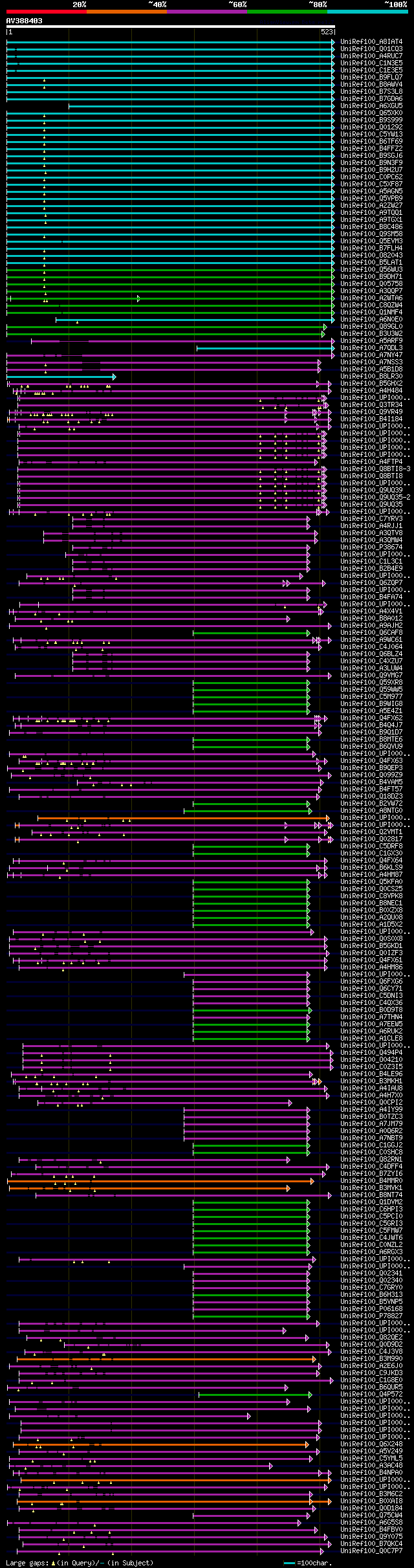414x1568 pixels.
Task: Click the hit label UniRef100_C5FMW7
Action: click(x=371, y=1231)
